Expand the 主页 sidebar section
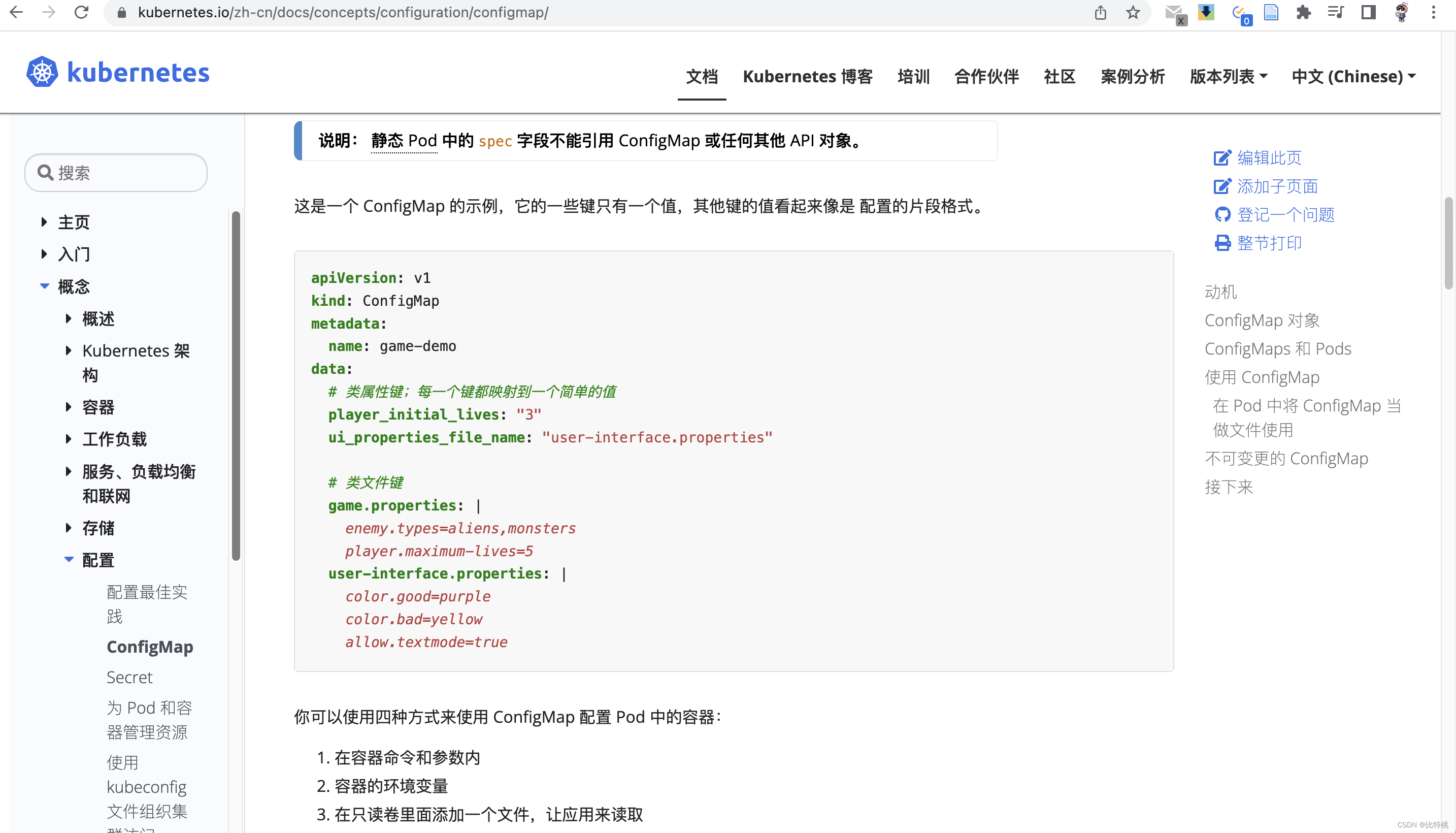The image size is (1456, 833). [44, 222]
